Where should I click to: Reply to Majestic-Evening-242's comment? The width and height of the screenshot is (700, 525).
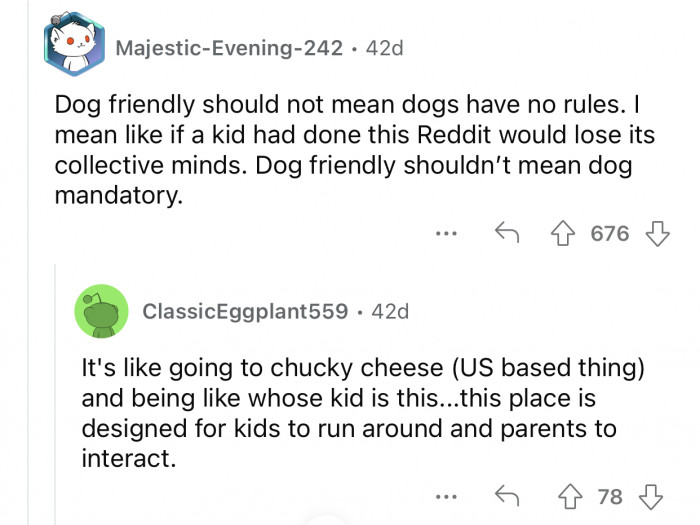point(505,234)
